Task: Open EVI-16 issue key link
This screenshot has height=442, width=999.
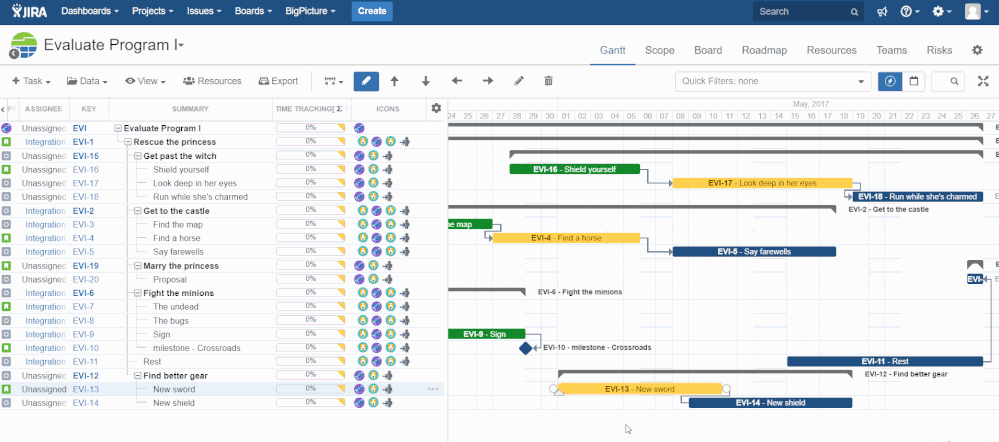Action: pyautogui.click(x=85, y=170)
